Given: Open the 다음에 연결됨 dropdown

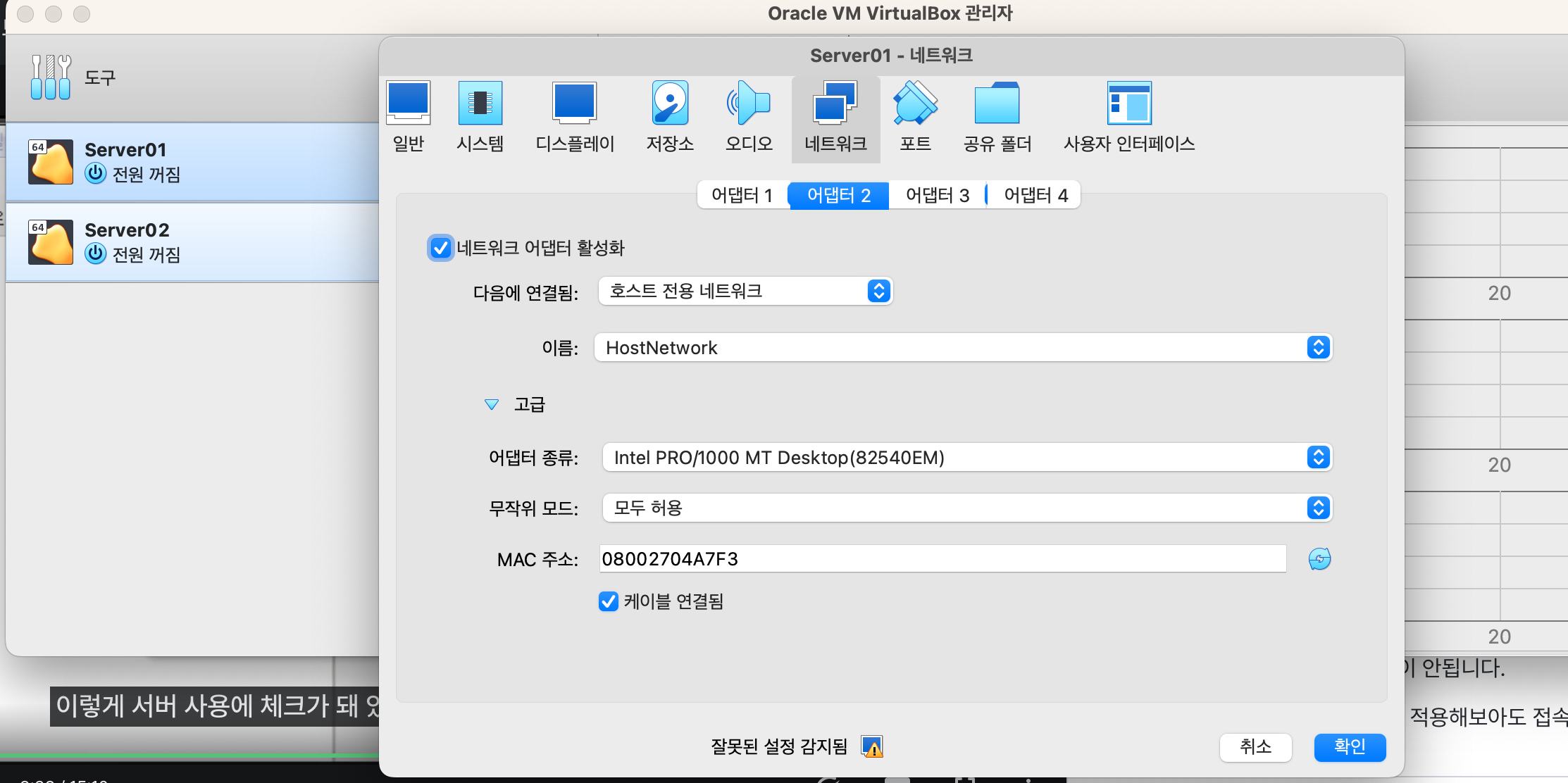Looking at the screenshot, I should 745,291.
